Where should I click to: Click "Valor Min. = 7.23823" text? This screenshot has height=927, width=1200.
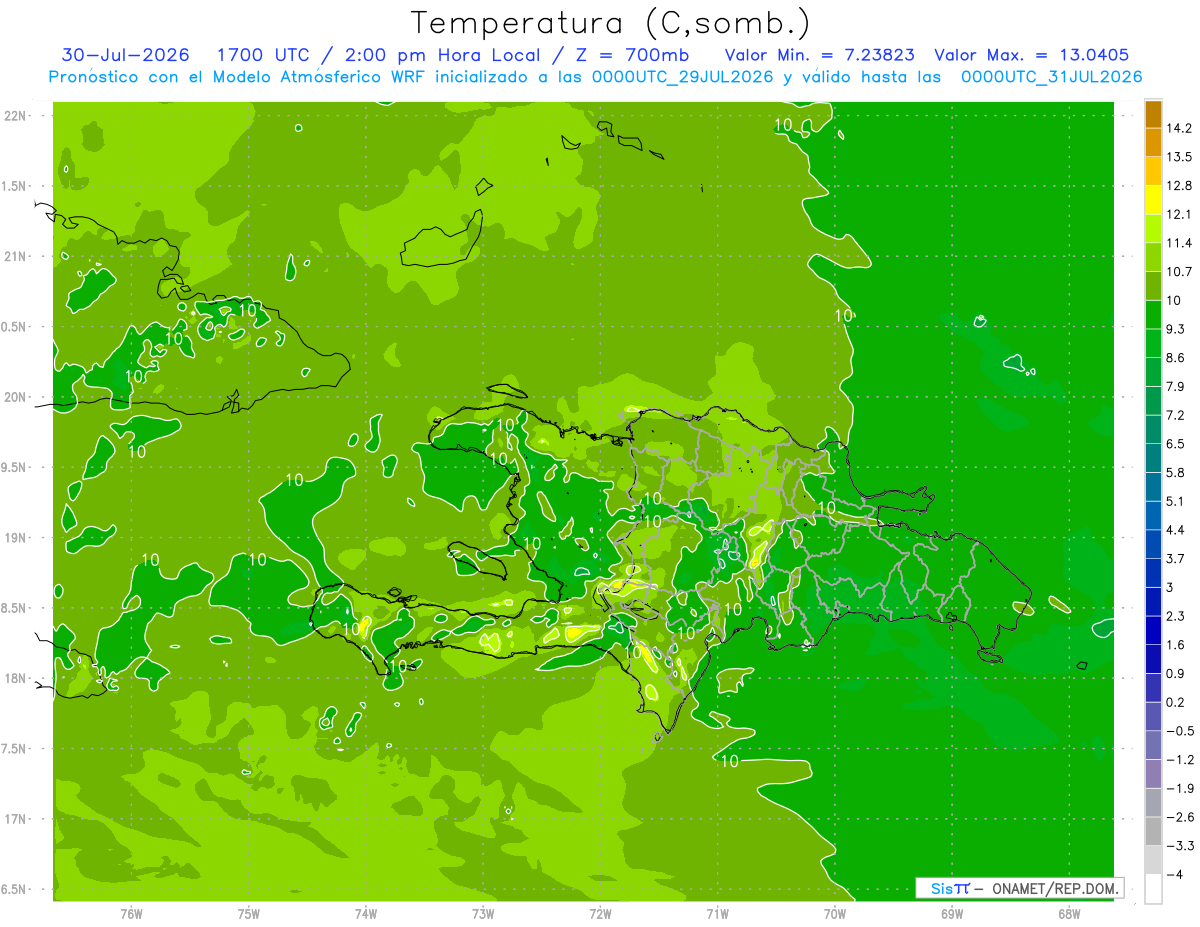pyautogui.click(x=819, y=55)
